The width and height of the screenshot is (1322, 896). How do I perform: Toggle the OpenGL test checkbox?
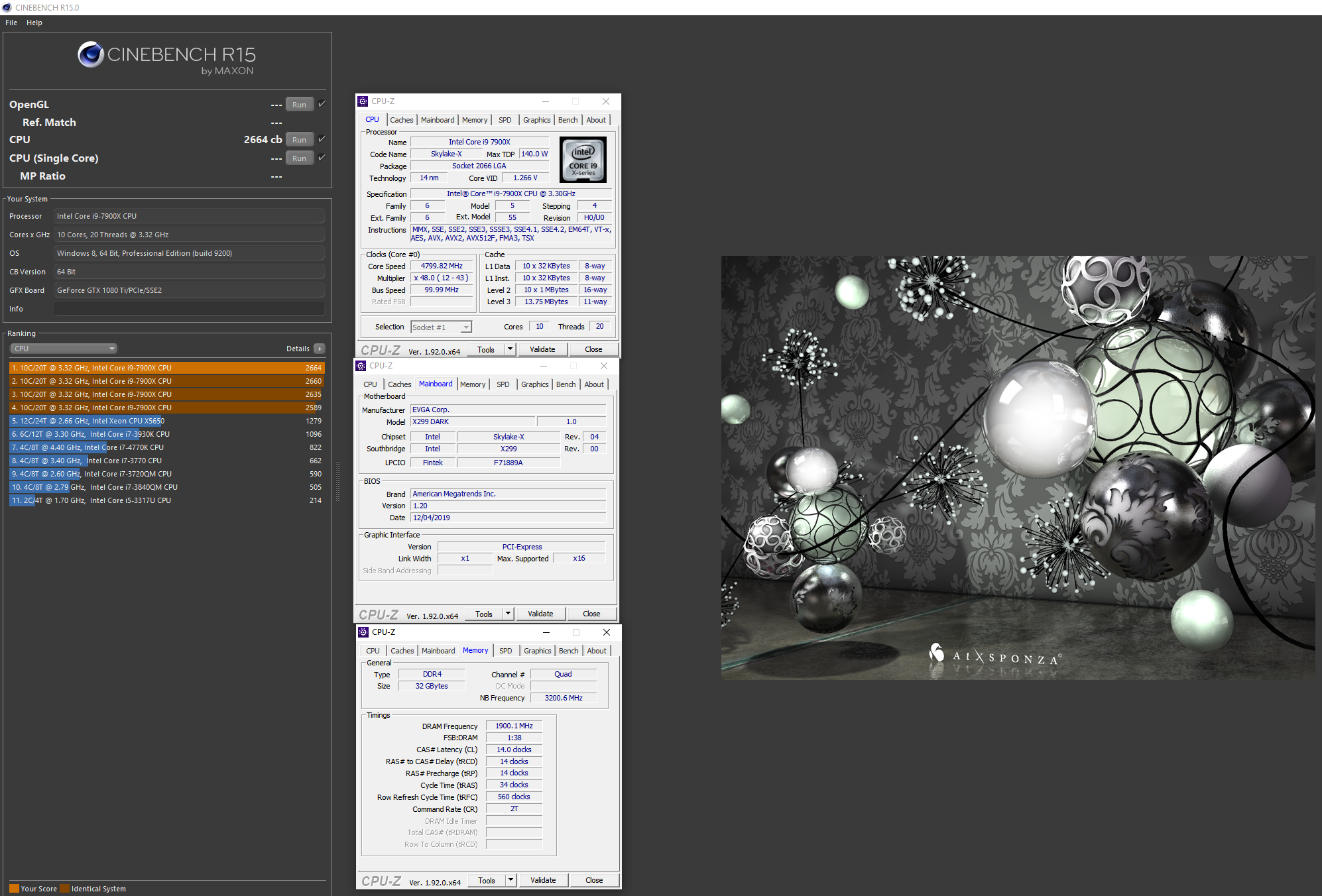[322, 104]
